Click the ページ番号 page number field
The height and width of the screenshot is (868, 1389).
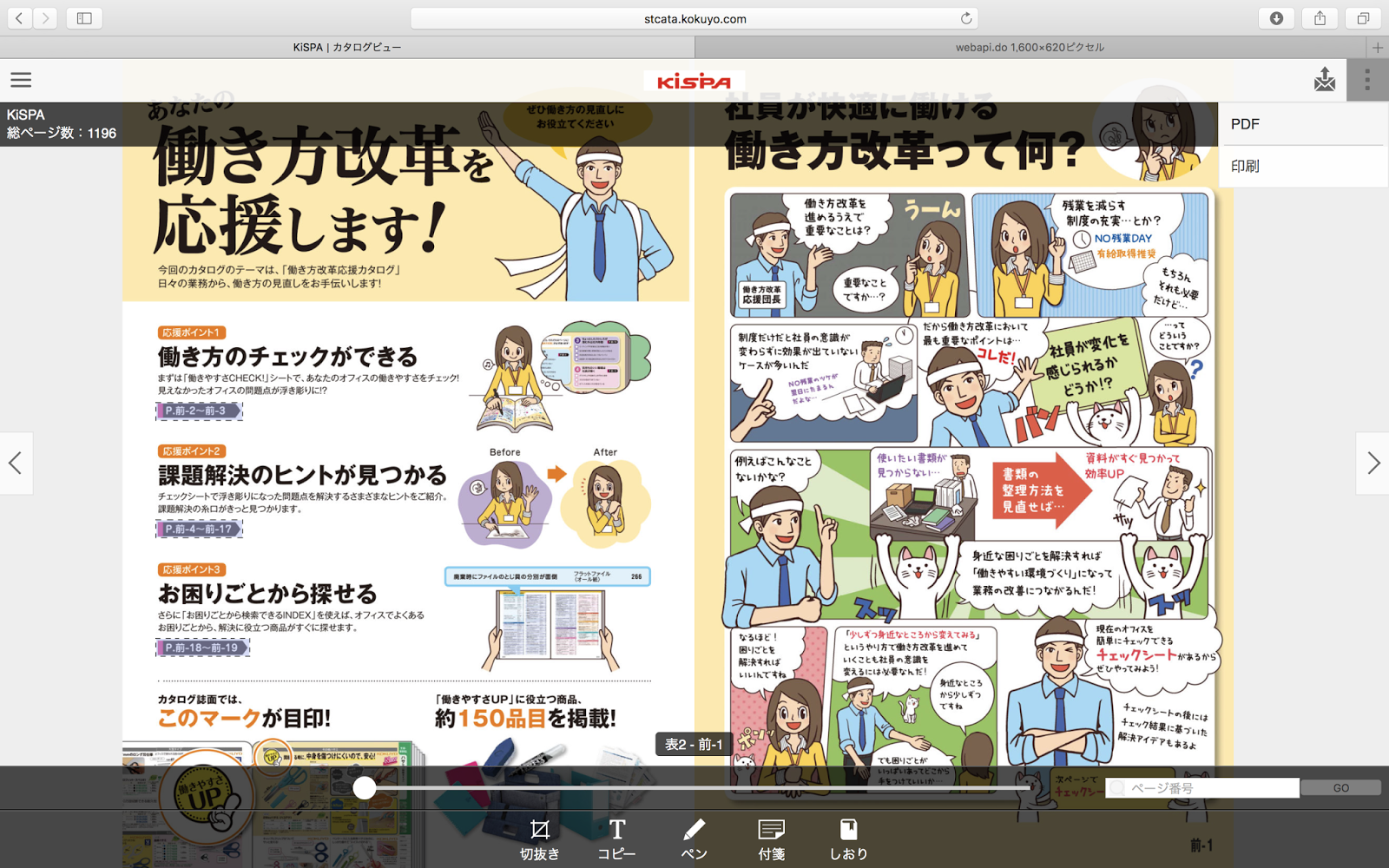click(1202, 787)
